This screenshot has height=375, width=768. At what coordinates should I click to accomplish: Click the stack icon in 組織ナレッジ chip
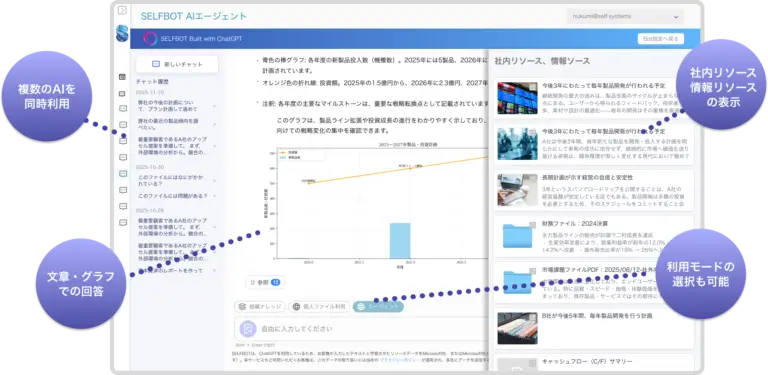point(242,307)
